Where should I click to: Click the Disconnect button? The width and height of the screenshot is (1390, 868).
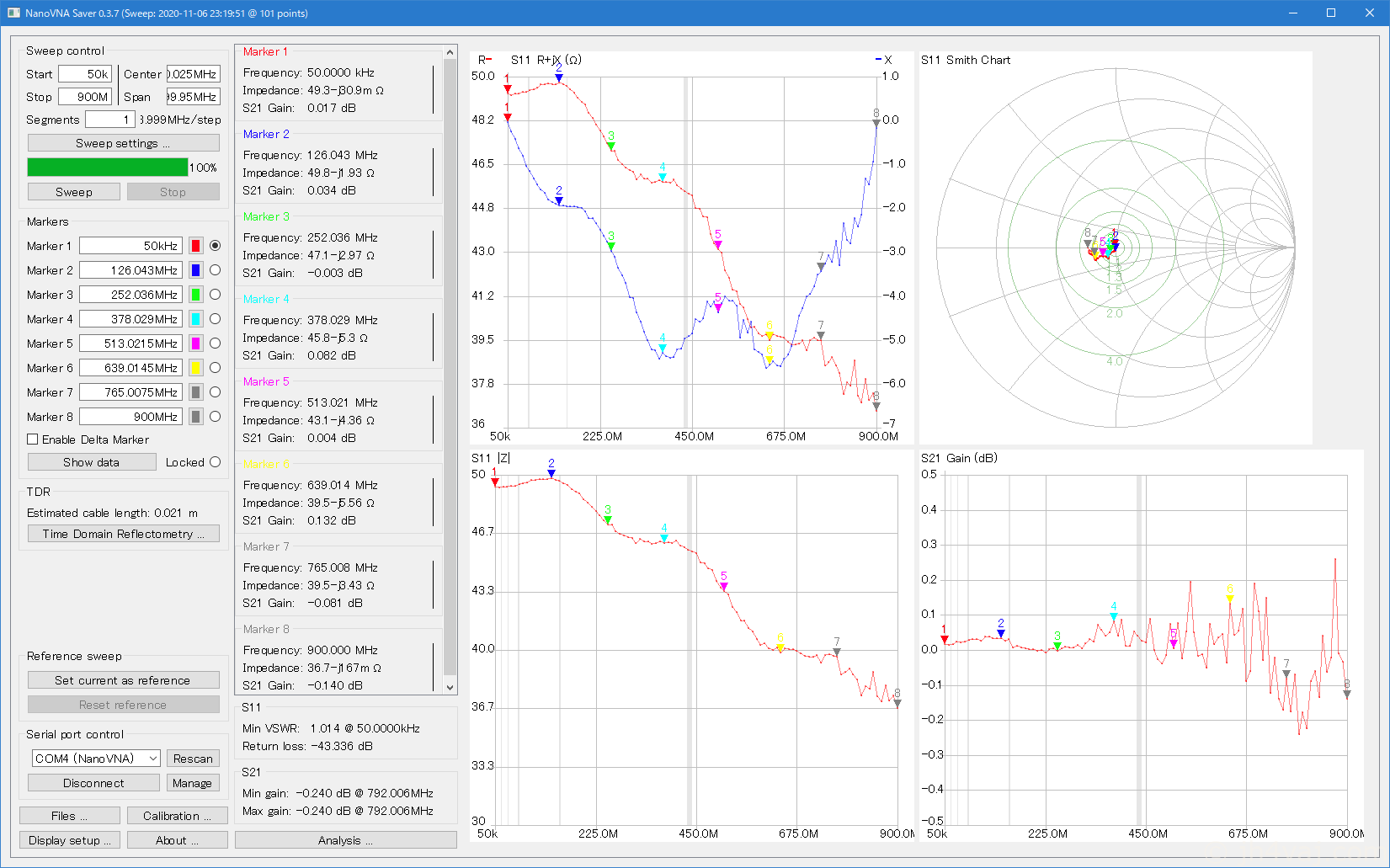point(93,783)
